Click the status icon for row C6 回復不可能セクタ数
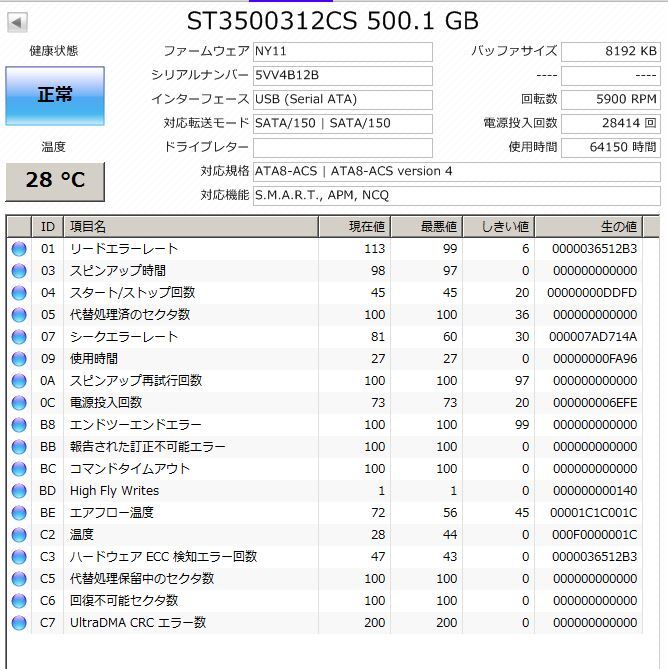 (x=19, y=601)
